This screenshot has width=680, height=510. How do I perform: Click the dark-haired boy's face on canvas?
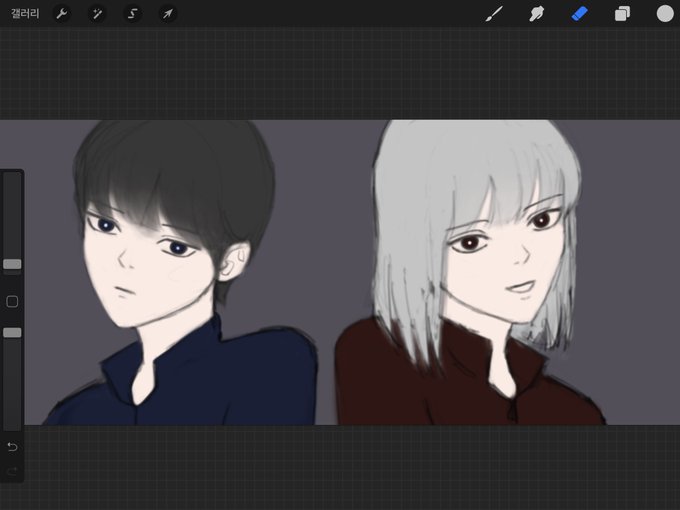coord(147,271)
